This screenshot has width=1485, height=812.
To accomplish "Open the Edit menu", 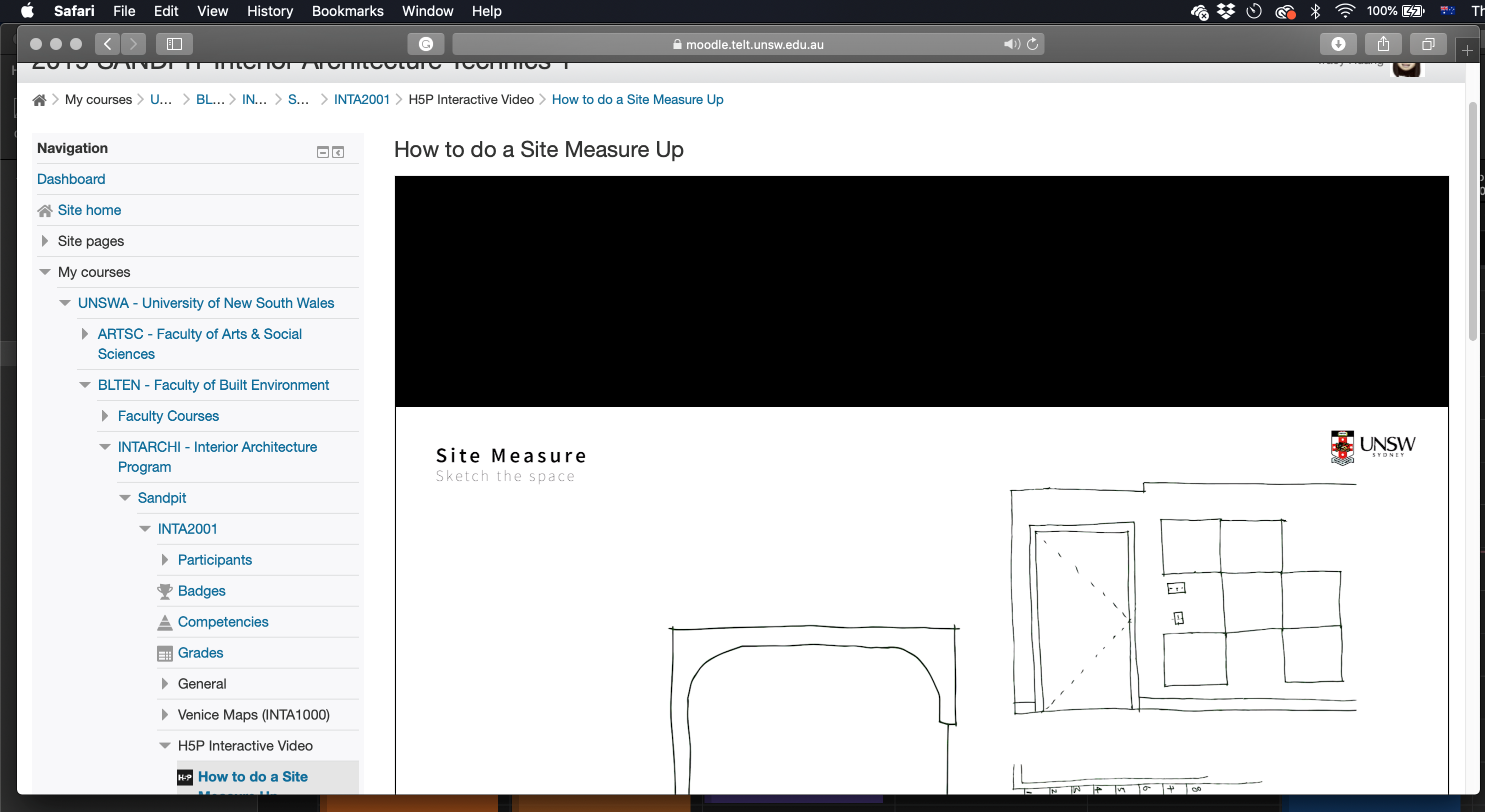I will 166,11.
